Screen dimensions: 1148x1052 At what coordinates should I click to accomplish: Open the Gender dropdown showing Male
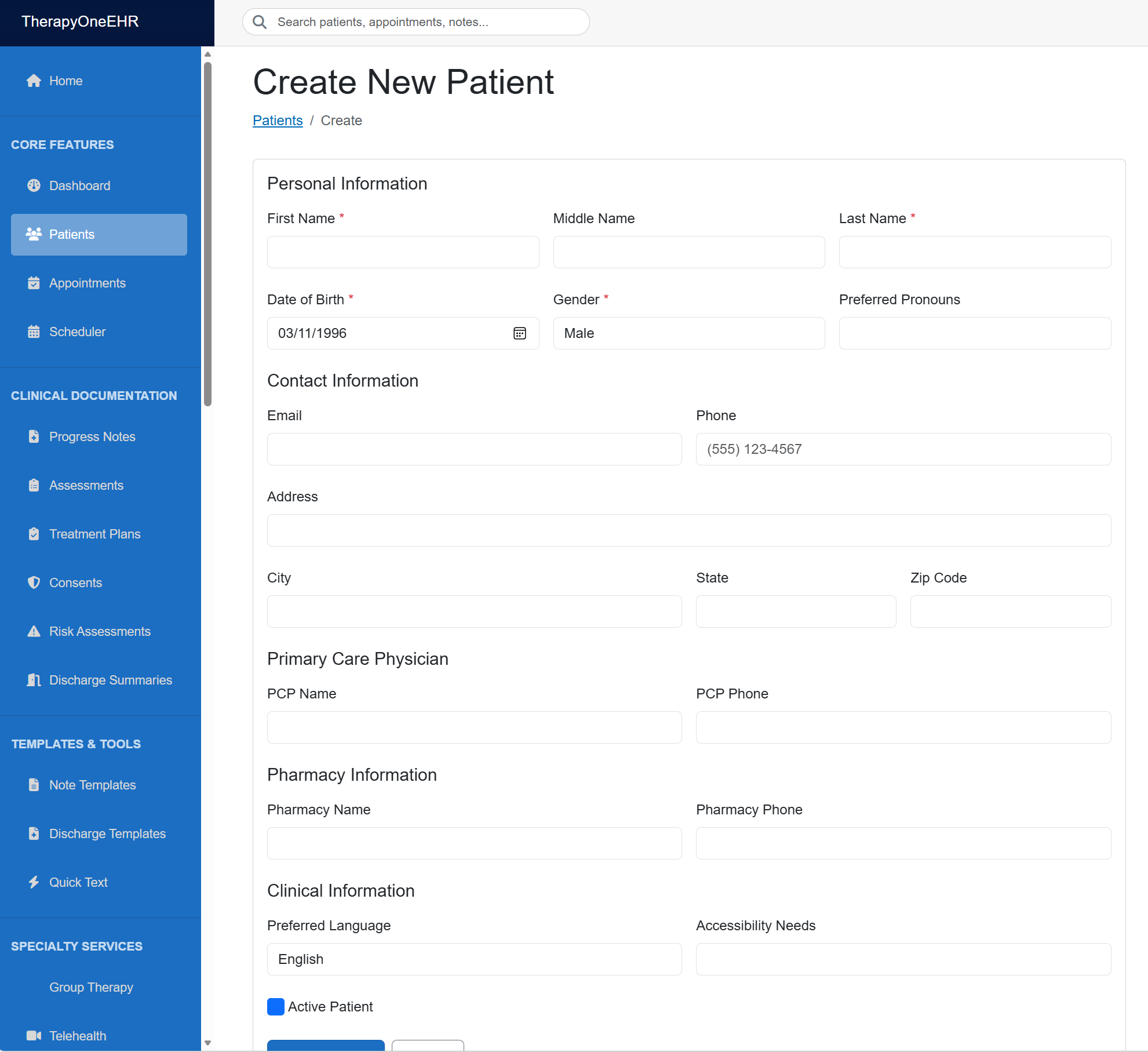coord(688,333)
